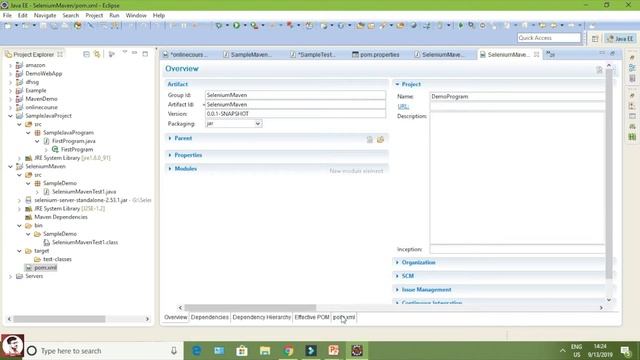Image resolution: width=640 pixels, height=360 pixels.
Task: Expand the SCM section
Action: tap(397, 276)
